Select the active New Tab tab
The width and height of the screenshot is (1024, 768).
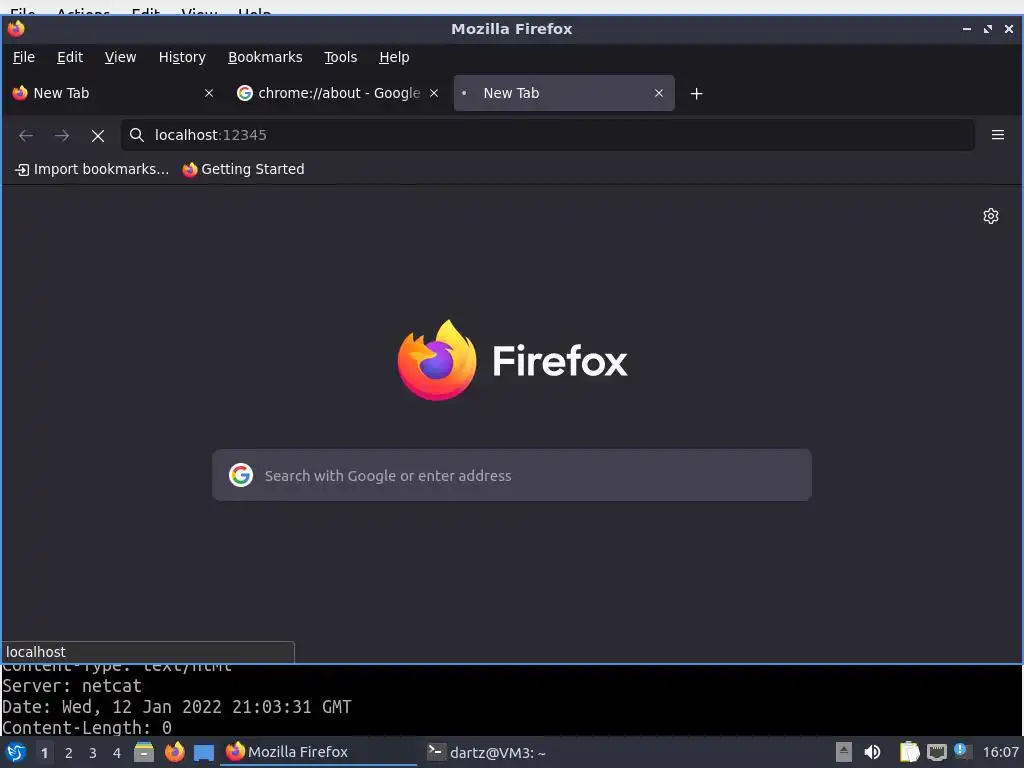pyautogui.click(x=564, y=93)
